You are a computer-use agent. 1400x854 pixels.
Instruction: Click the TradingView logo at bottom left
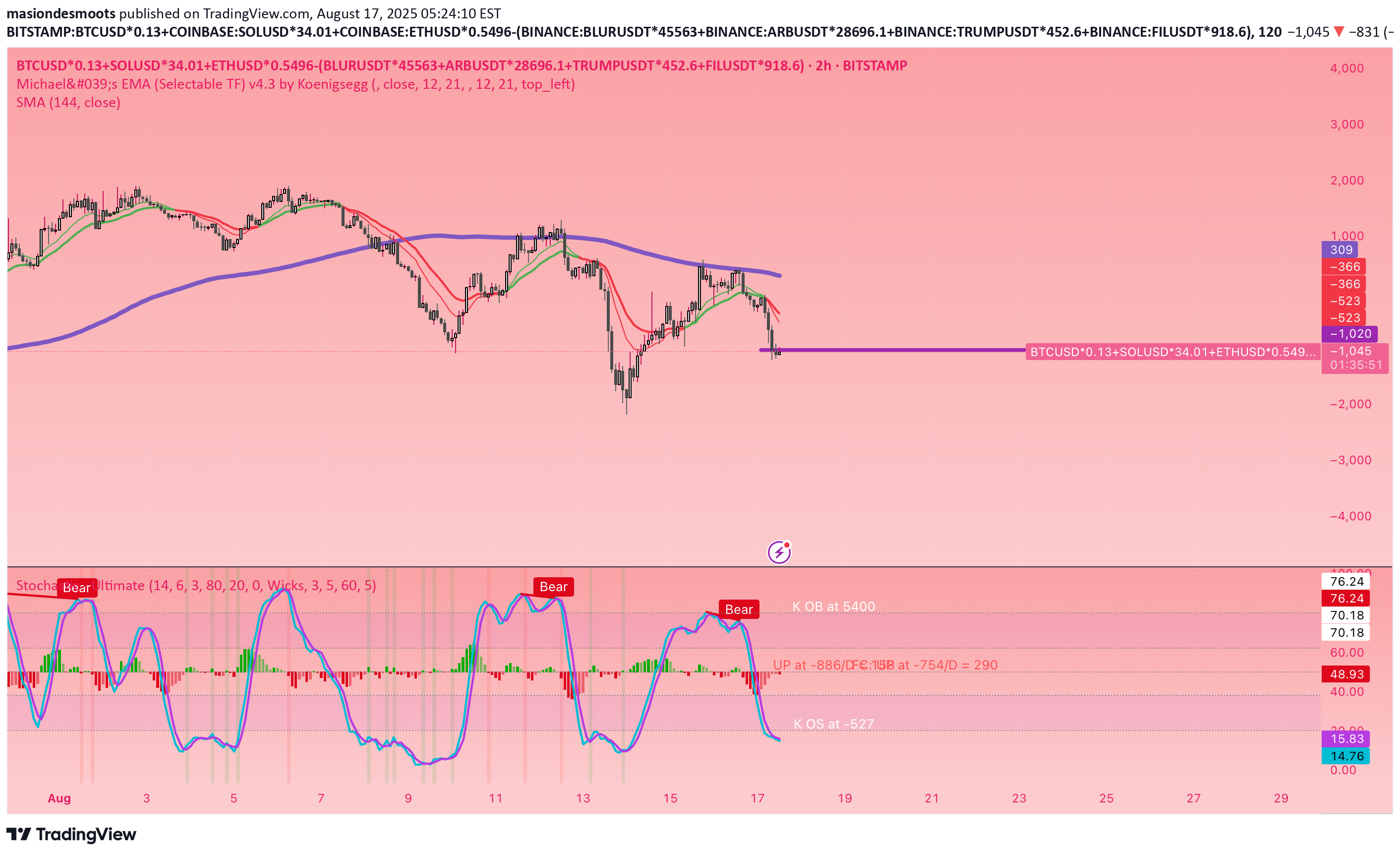pyautogui.click(x=71, y=834)
